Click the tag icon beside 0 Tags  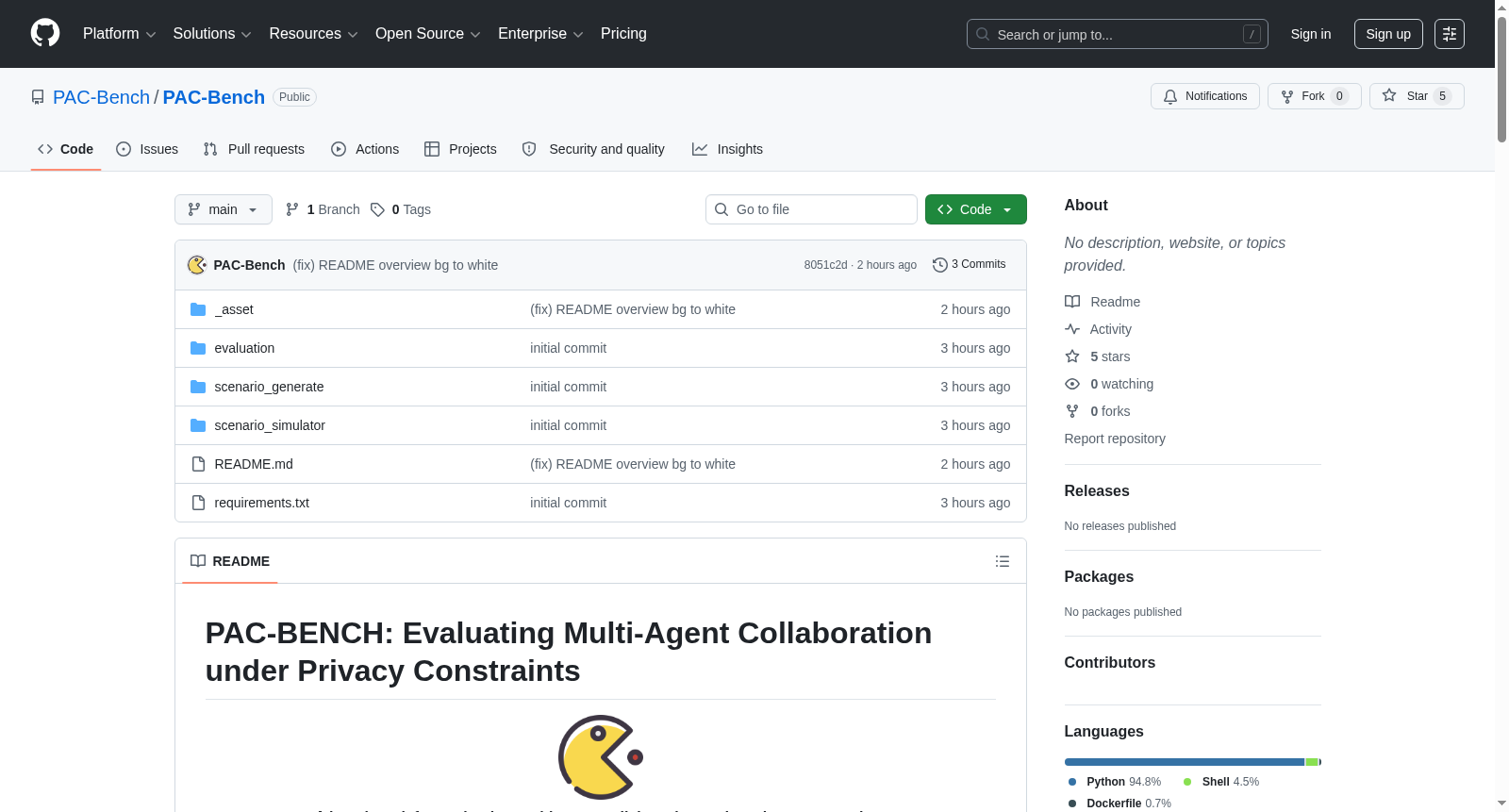377,209
